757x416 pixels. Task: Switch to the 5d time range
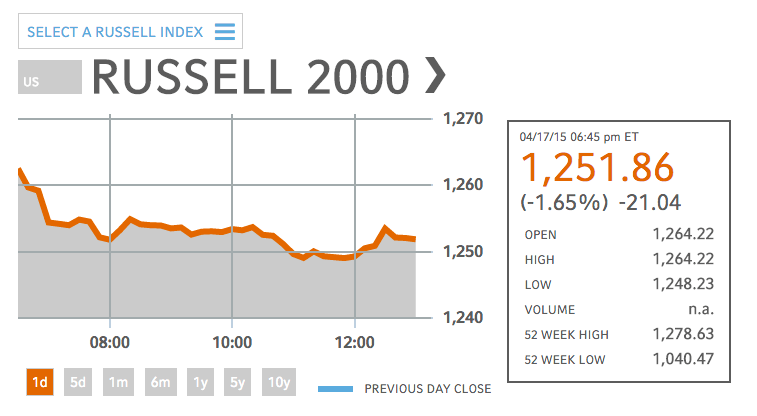click(x=78, y=382)
